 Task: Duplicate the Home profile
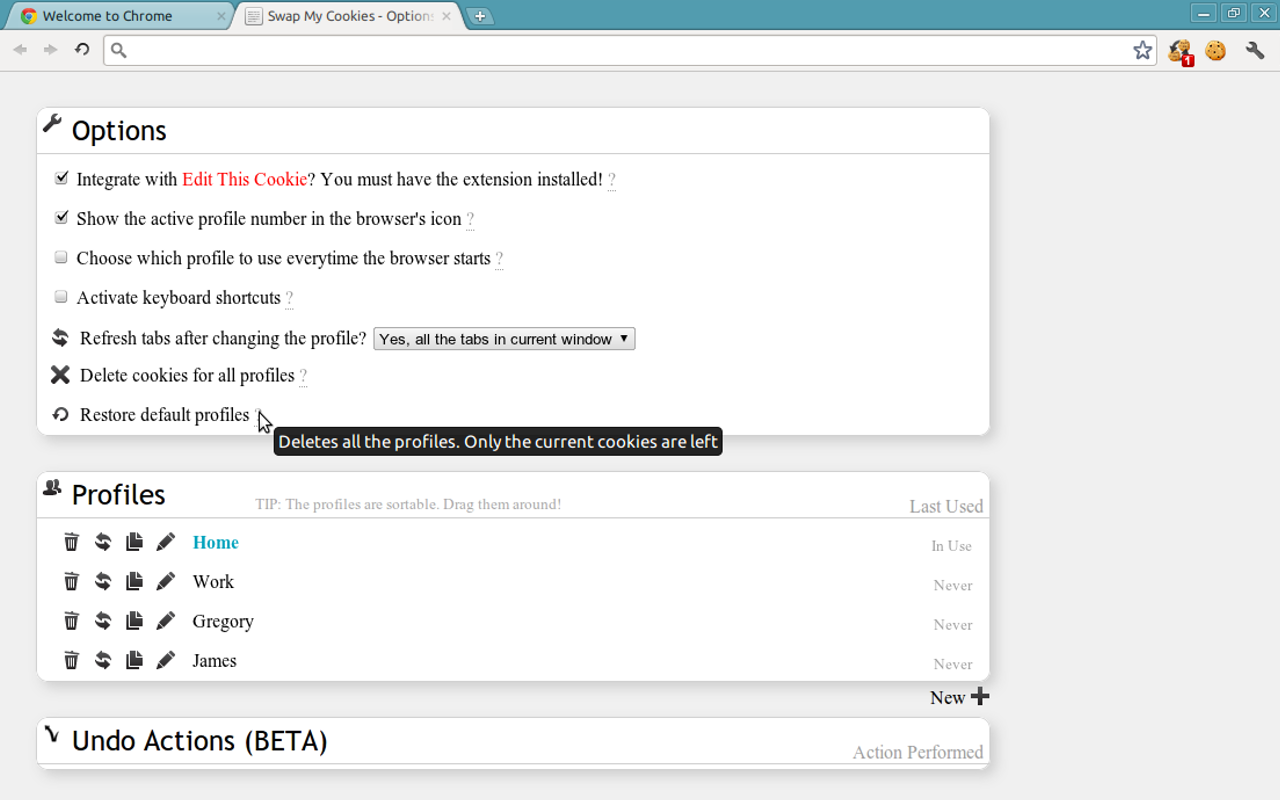[134, 542]
